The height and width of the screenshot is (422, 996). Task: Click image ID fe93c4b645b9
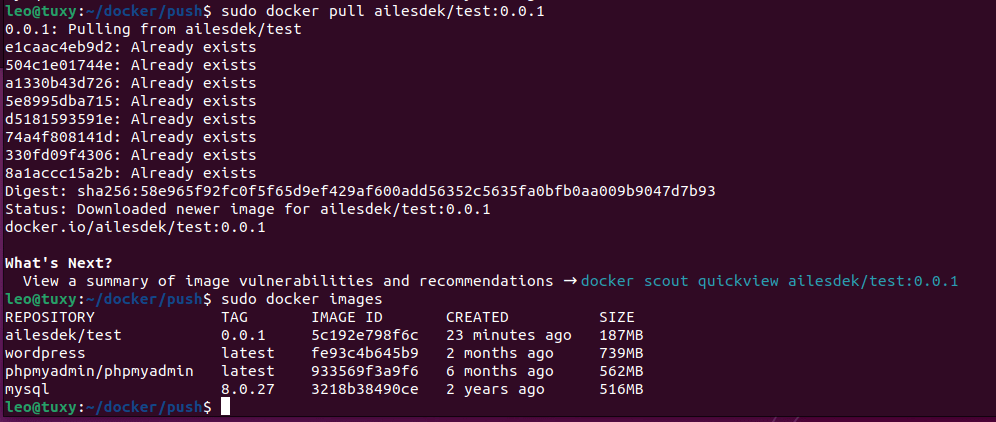click(365, 353)
